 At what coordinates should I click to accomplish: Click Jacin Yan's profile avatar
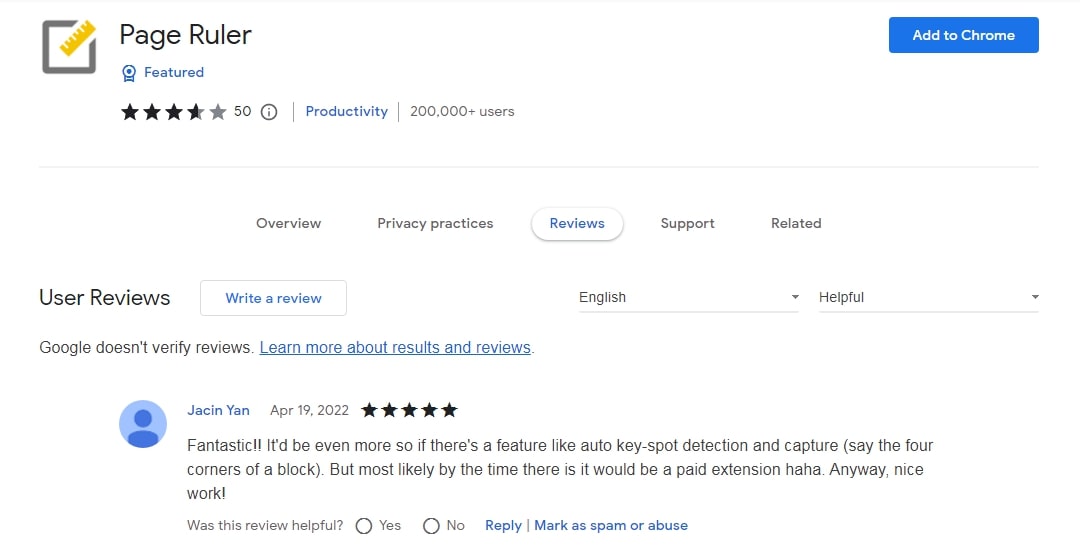point(143,424)
